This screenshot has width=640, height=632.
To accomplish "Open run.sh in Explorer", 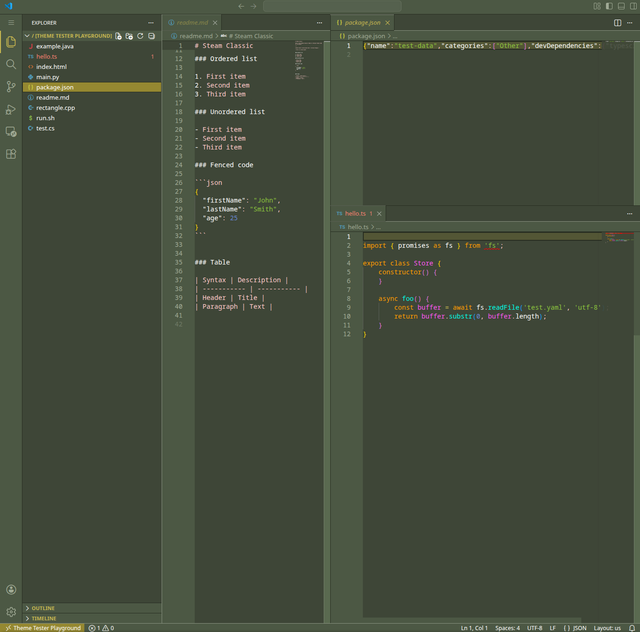I will pos(92,118).
